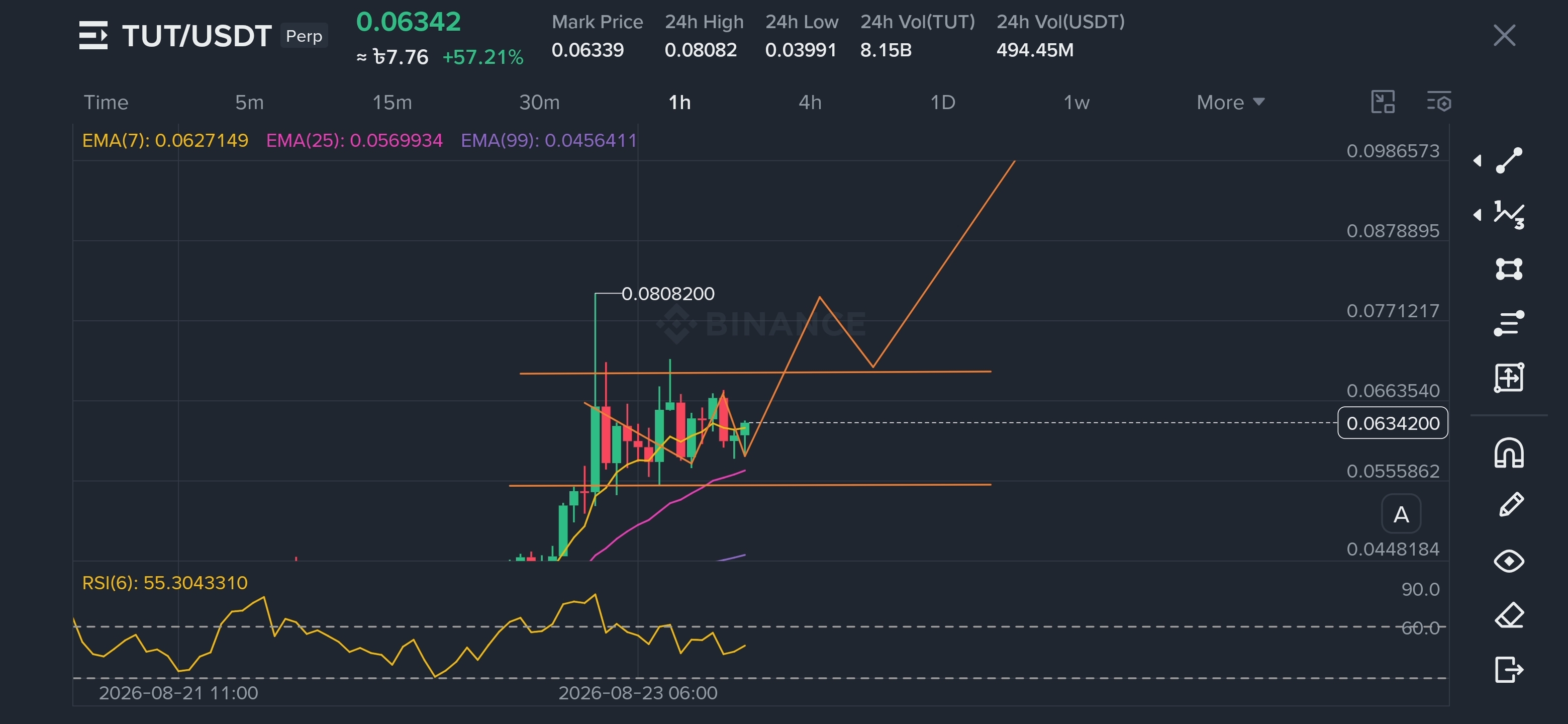The width and height of the screenshot is (1568, 724).
Task: Open the trading pair list menu icon
Action: [x=93, y=35]
